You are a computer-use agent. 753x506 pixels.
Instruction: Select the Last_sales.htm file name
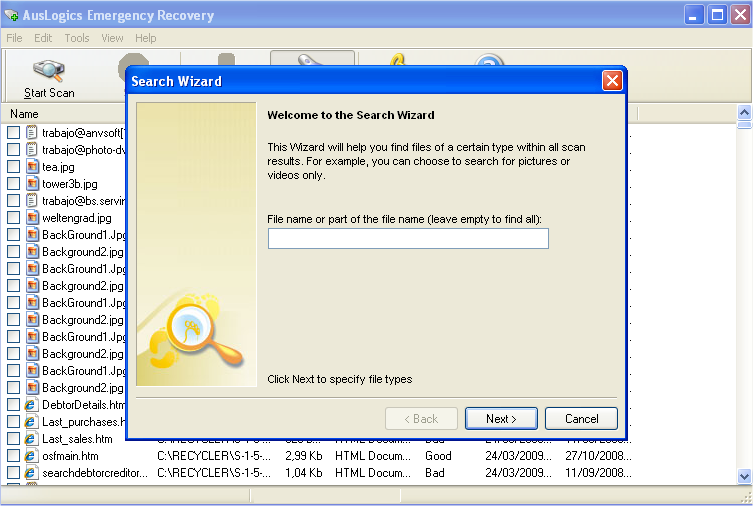77,439
